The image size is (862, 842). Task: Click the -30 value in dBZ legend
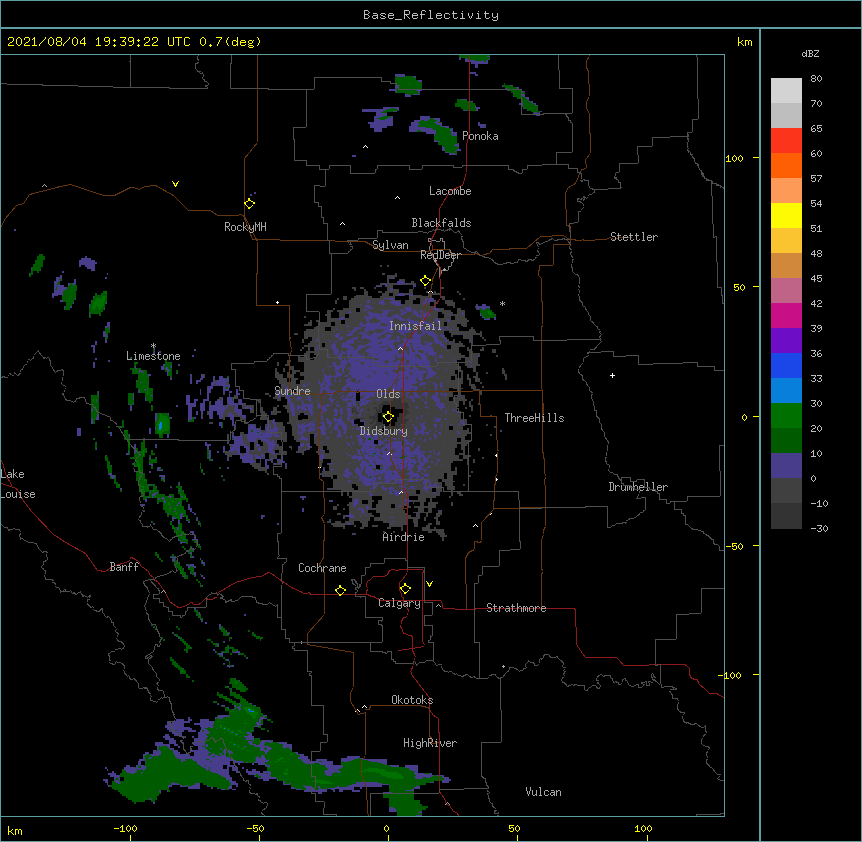(x=819, y=529)
